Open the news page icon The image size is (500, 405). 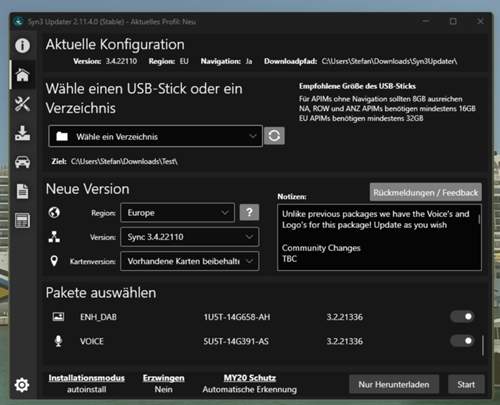pos(22,221)
